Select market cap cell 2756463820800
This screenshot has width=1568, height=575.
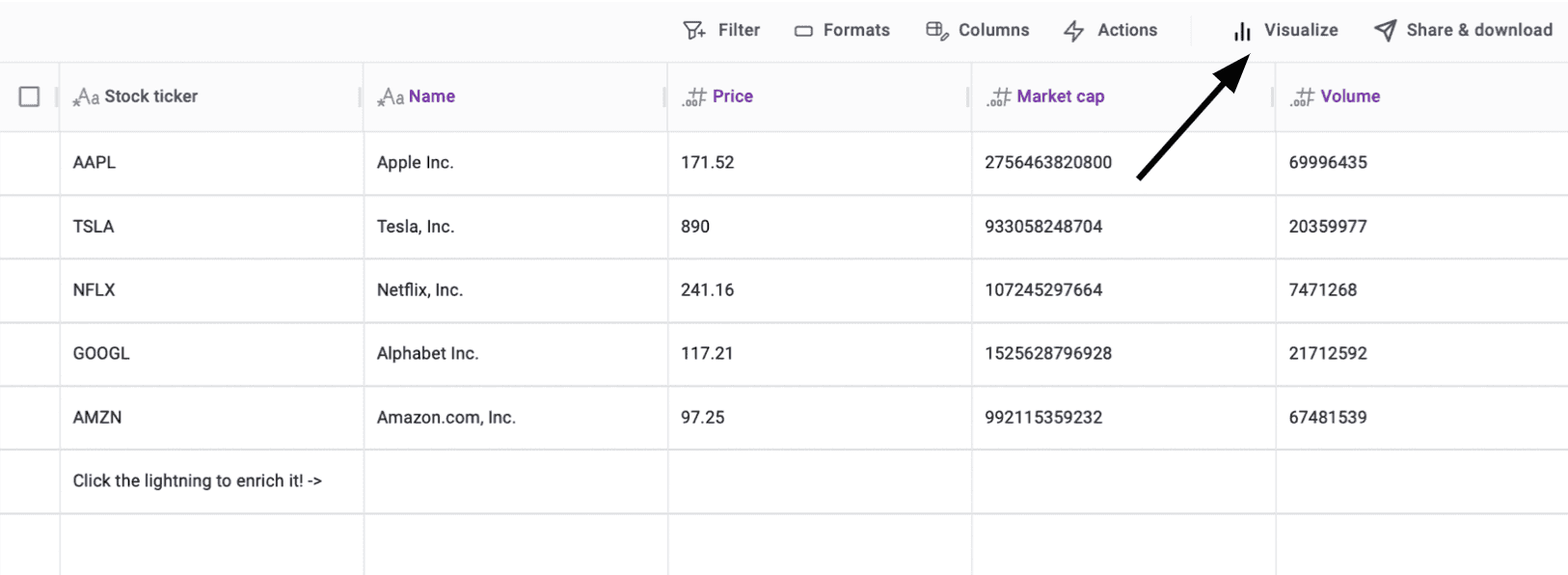1123,163
